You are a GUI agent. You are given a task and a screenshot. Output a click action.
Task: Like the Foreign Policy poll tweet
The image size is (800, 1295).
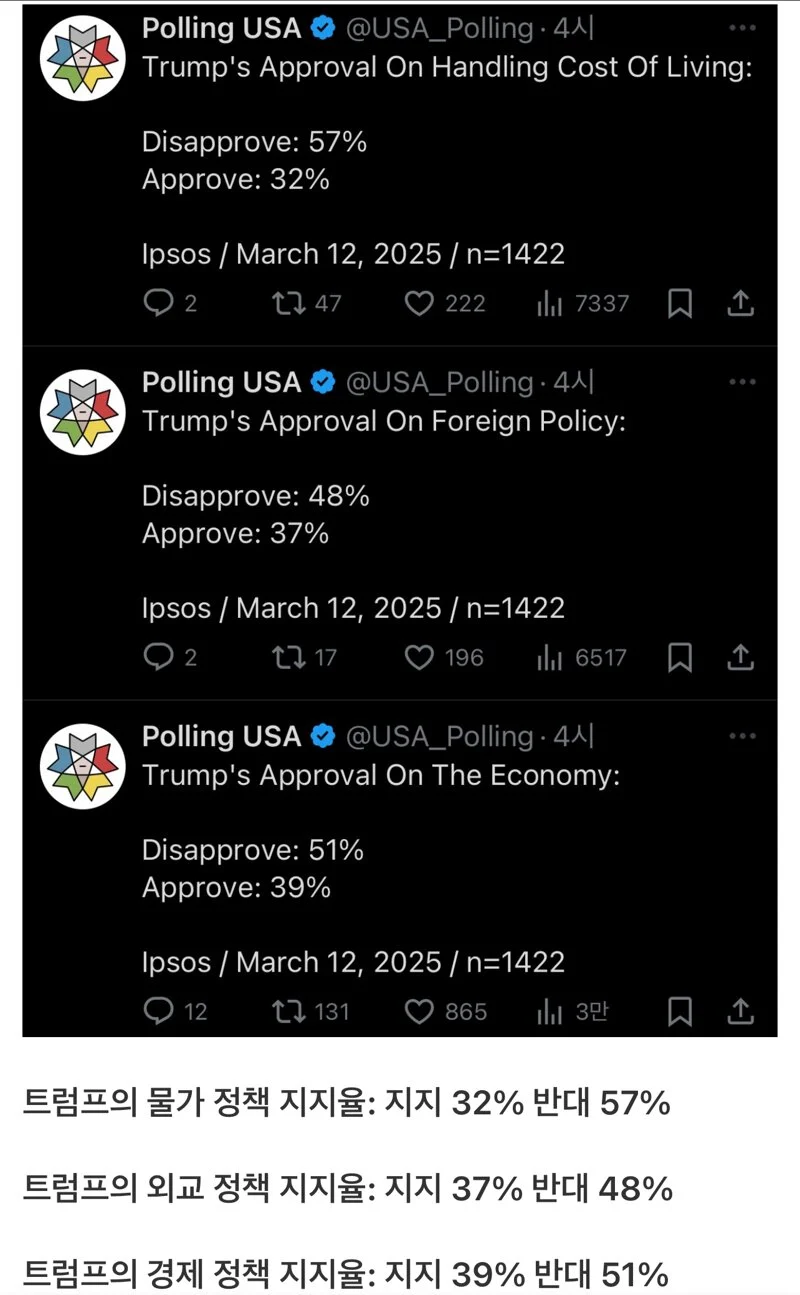[x=419, y=657]
